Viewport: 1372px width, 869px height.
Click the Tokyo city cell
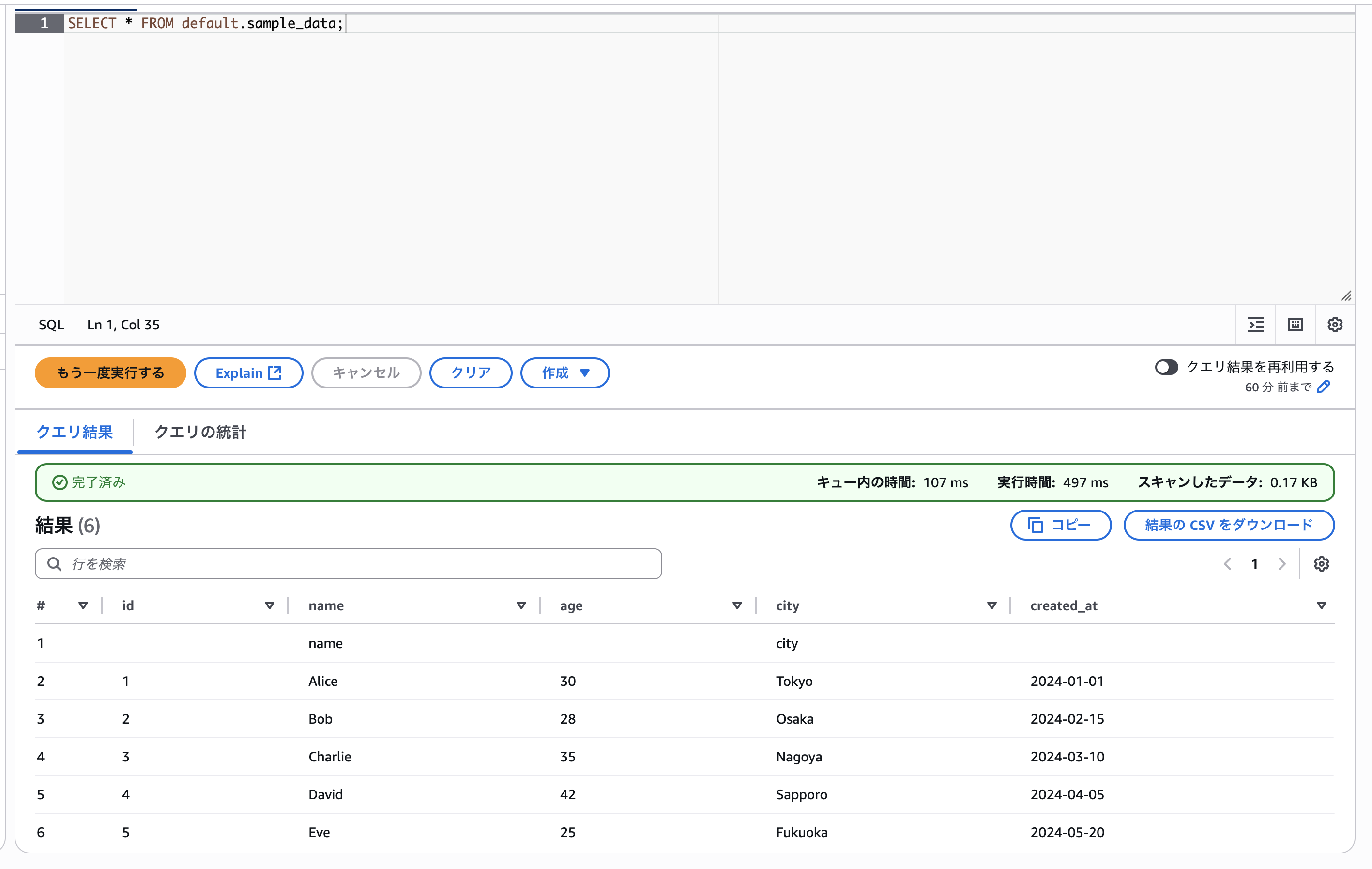(794, 681)
